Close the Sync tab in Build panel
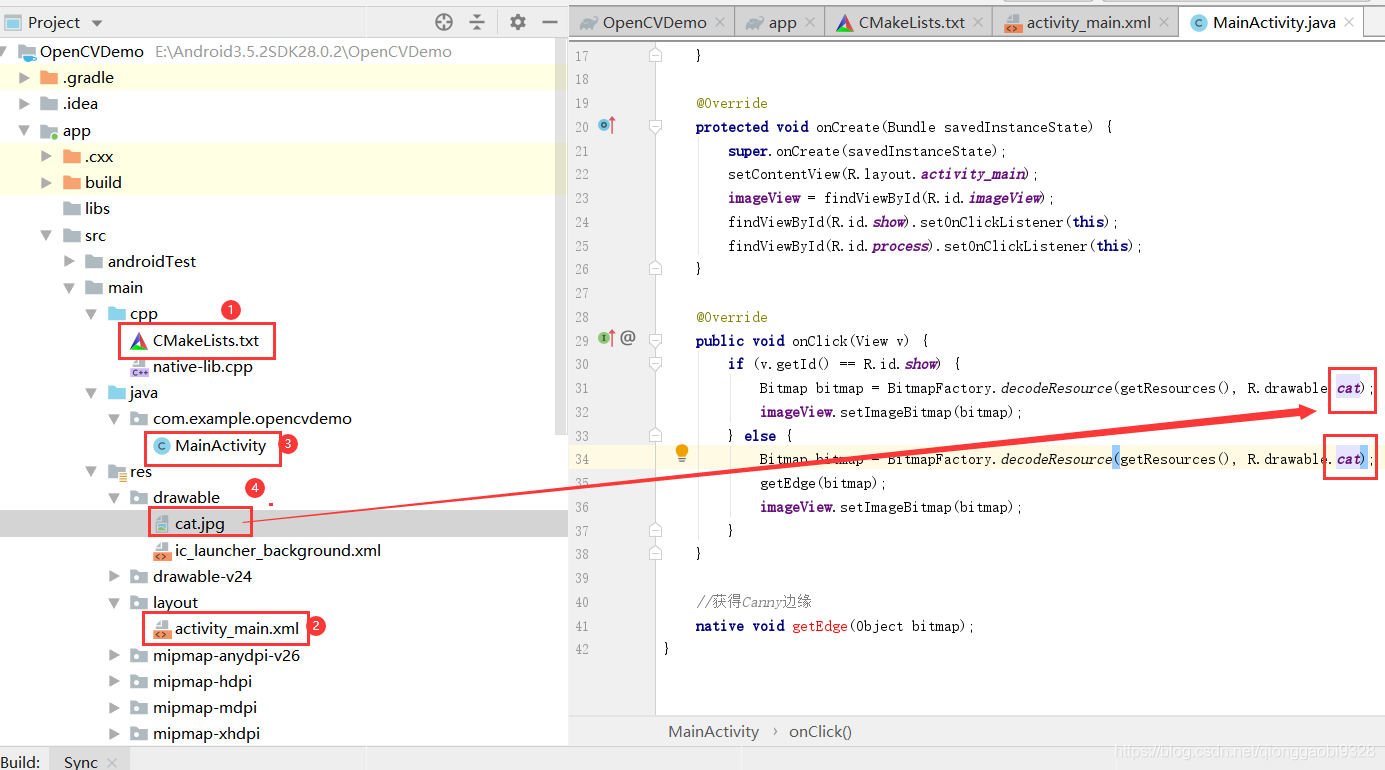The width and height of the screenshot is (1385, 770). click(x=112, y=763)
